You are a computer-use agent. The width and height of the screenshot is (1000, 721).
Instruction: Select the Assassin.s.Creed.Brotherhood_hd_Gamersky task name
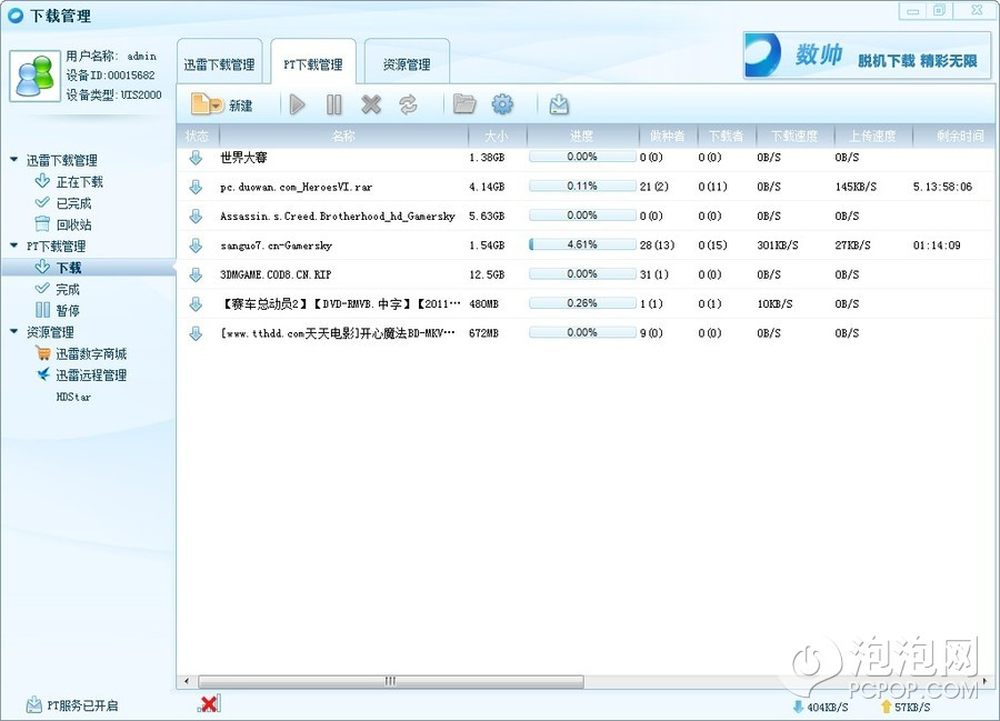337,216
